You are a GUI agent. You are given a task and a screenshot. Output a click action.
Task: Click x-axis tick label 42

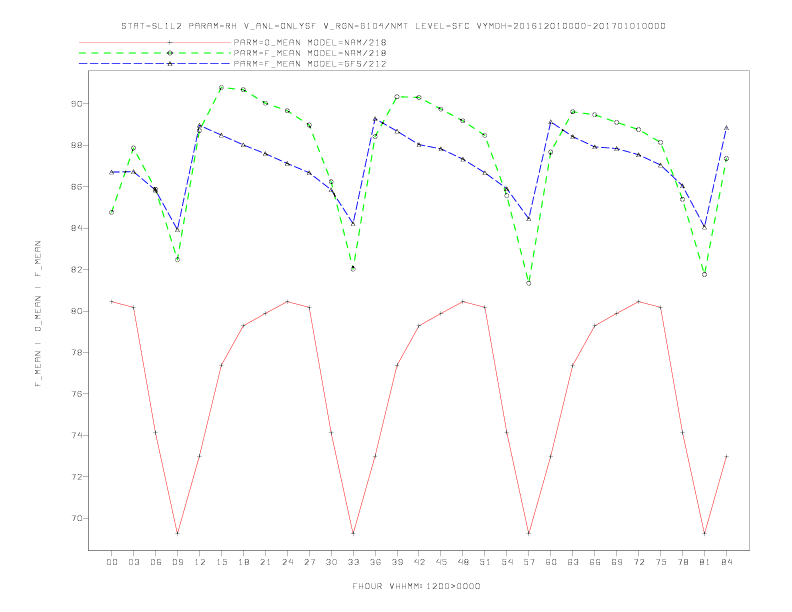(419, 562)
